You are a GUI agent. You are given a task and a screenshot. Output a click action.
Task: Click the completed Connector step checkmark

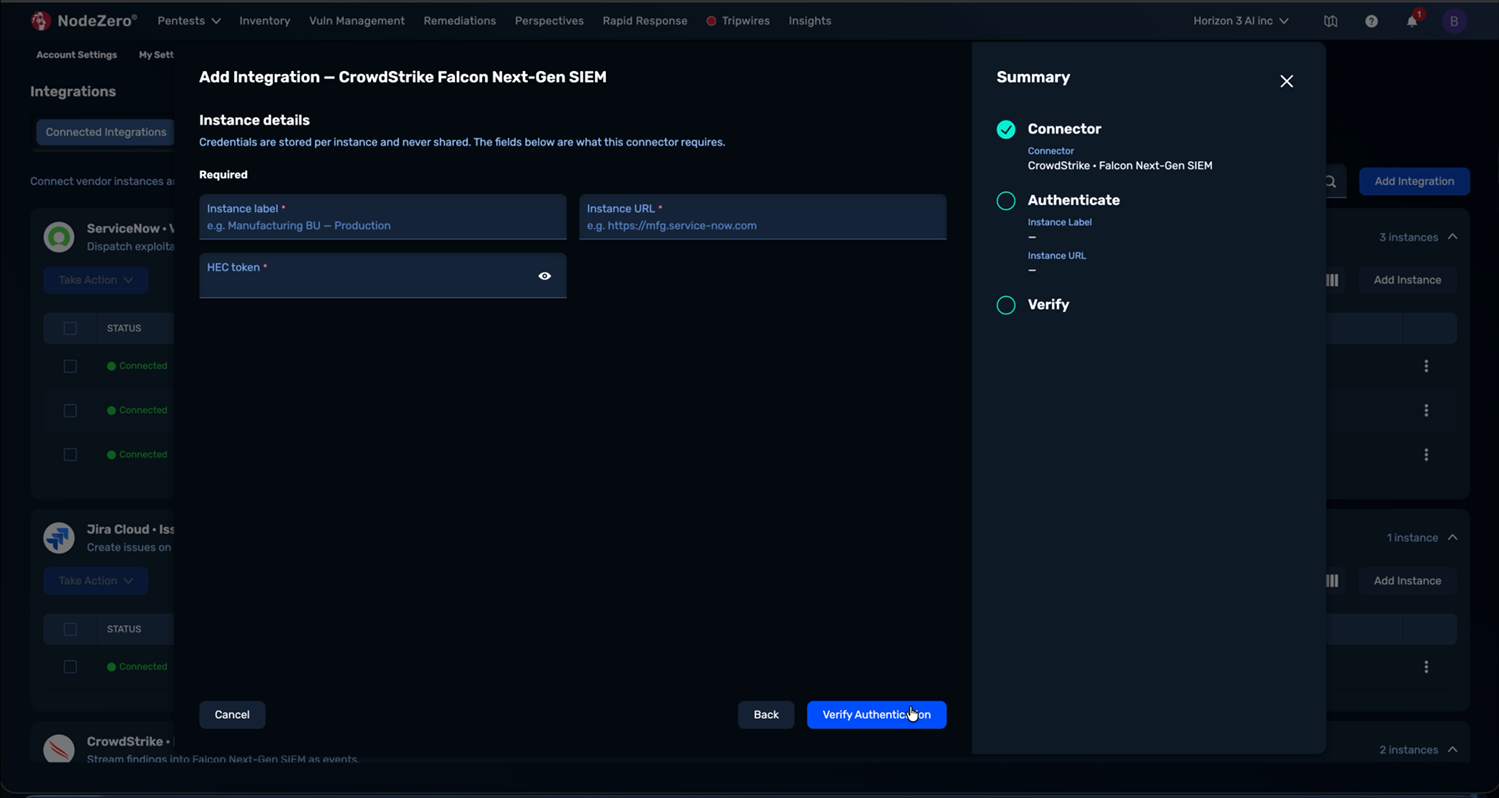pos(1006,129)
